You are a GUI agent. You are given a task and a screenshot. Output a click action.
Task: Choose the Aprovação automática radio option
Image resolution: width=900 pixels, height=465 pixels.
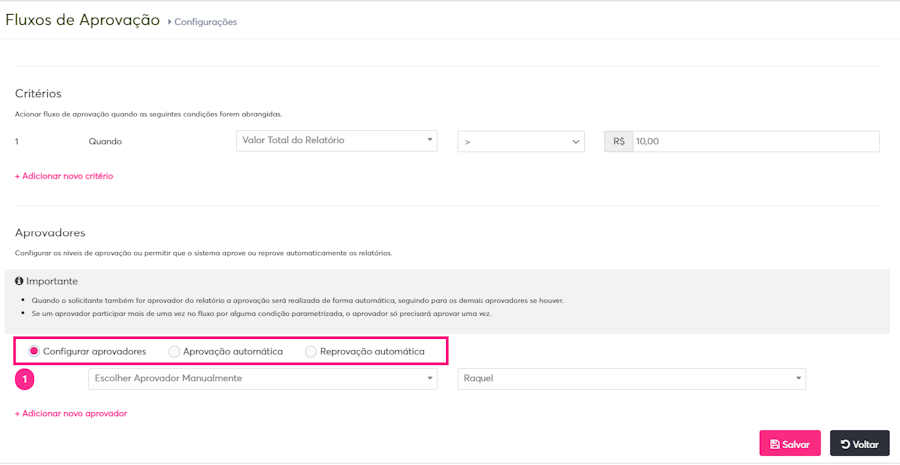click(174, 351)
